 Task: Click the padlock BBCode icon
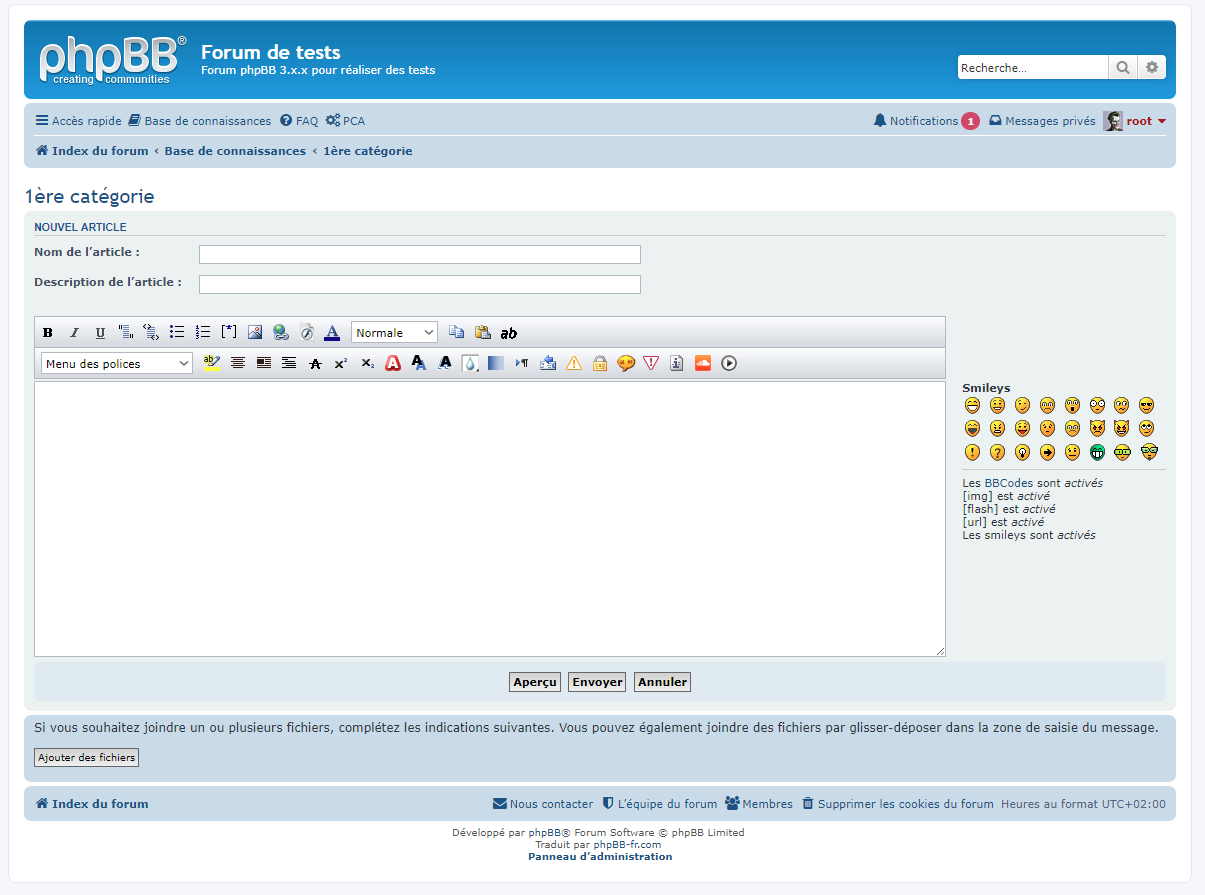coord(600,364)
